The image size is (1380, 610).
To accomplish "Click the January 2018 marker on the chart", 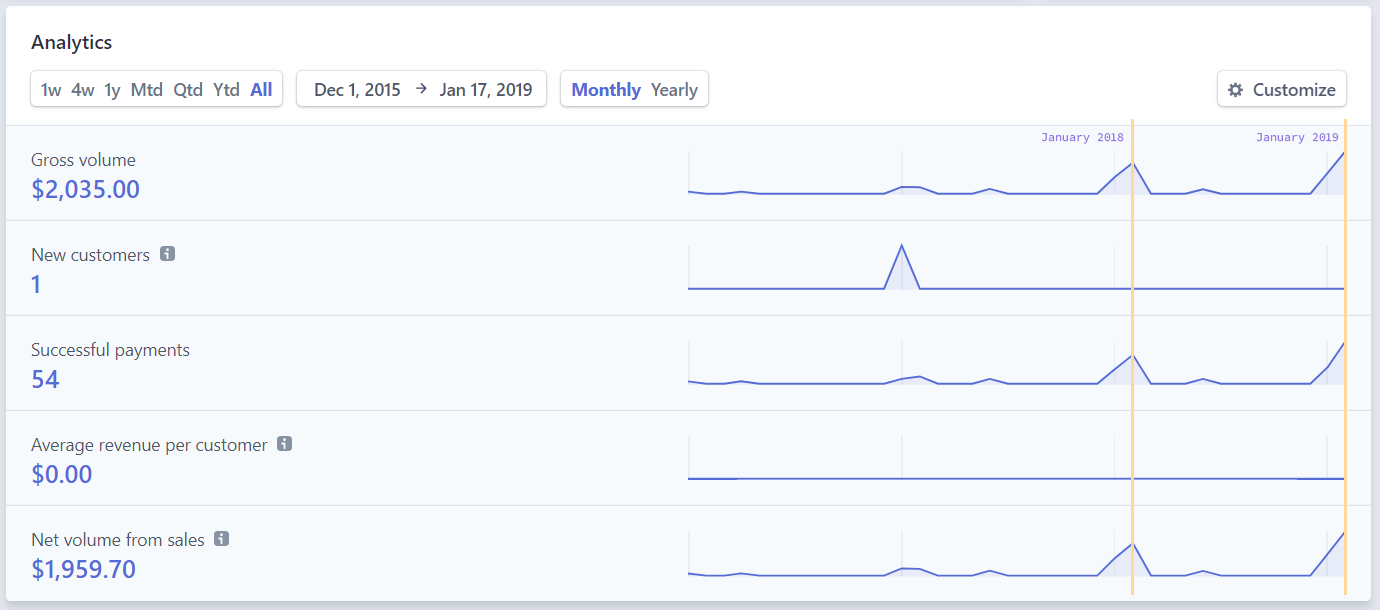I will pyautogui.click(x=1082, y=138).
